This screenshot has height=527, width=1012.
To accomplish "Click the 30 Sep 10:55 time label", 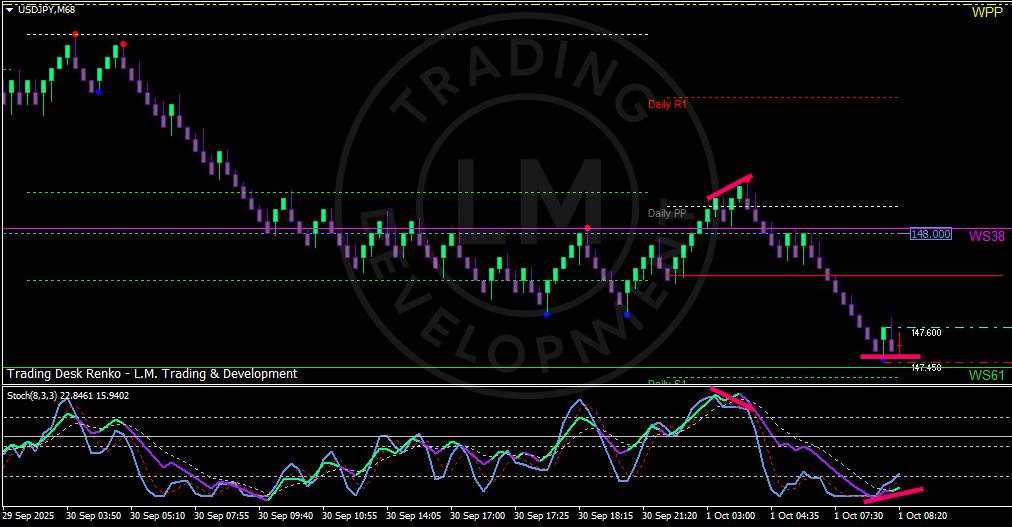I will coord(349,516).
